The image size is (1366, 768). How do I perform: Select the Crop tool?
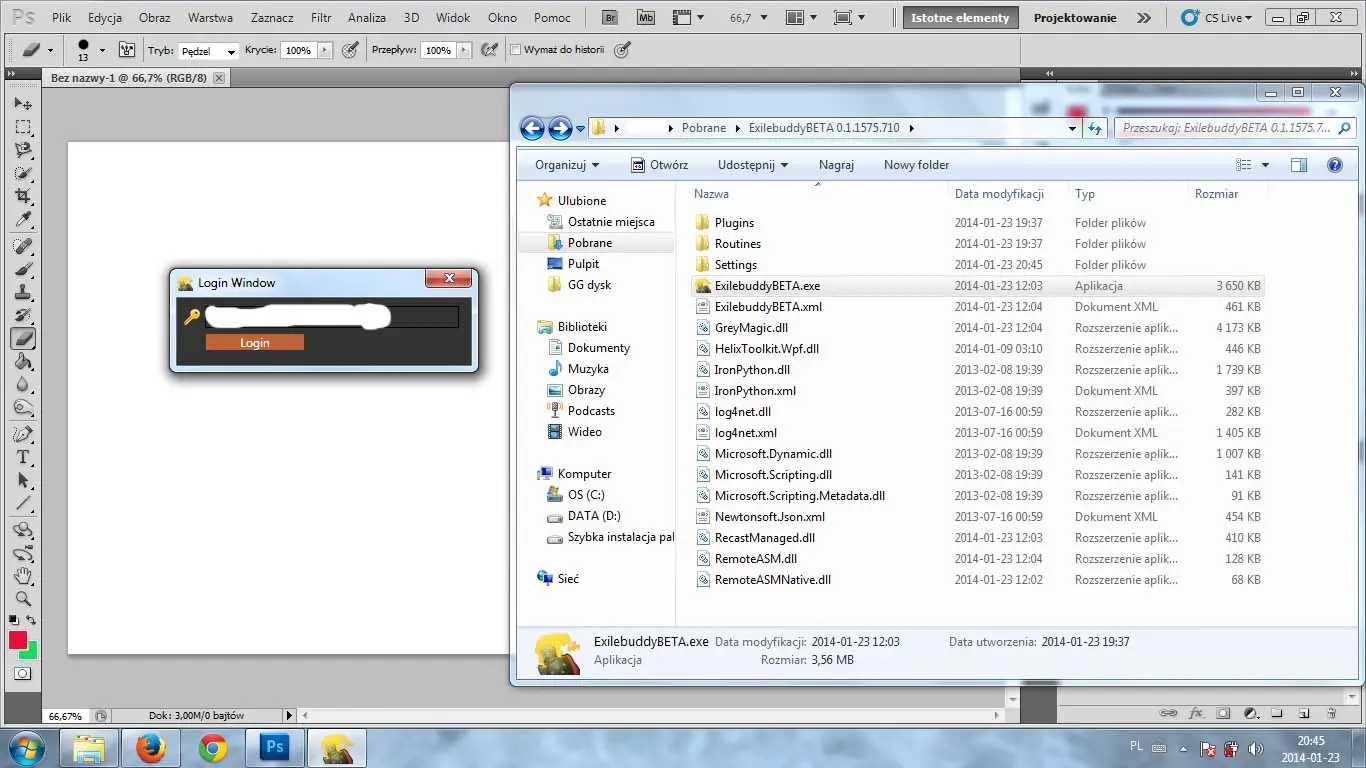tap(23, 197)
